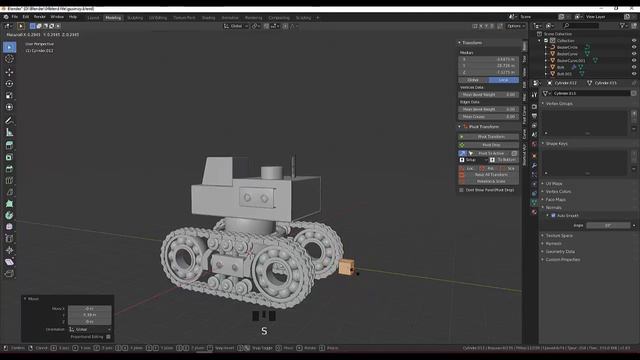Select the Shear tool at toolbar bottom
The width and height of the screenshot is (640, 360).
9,262
